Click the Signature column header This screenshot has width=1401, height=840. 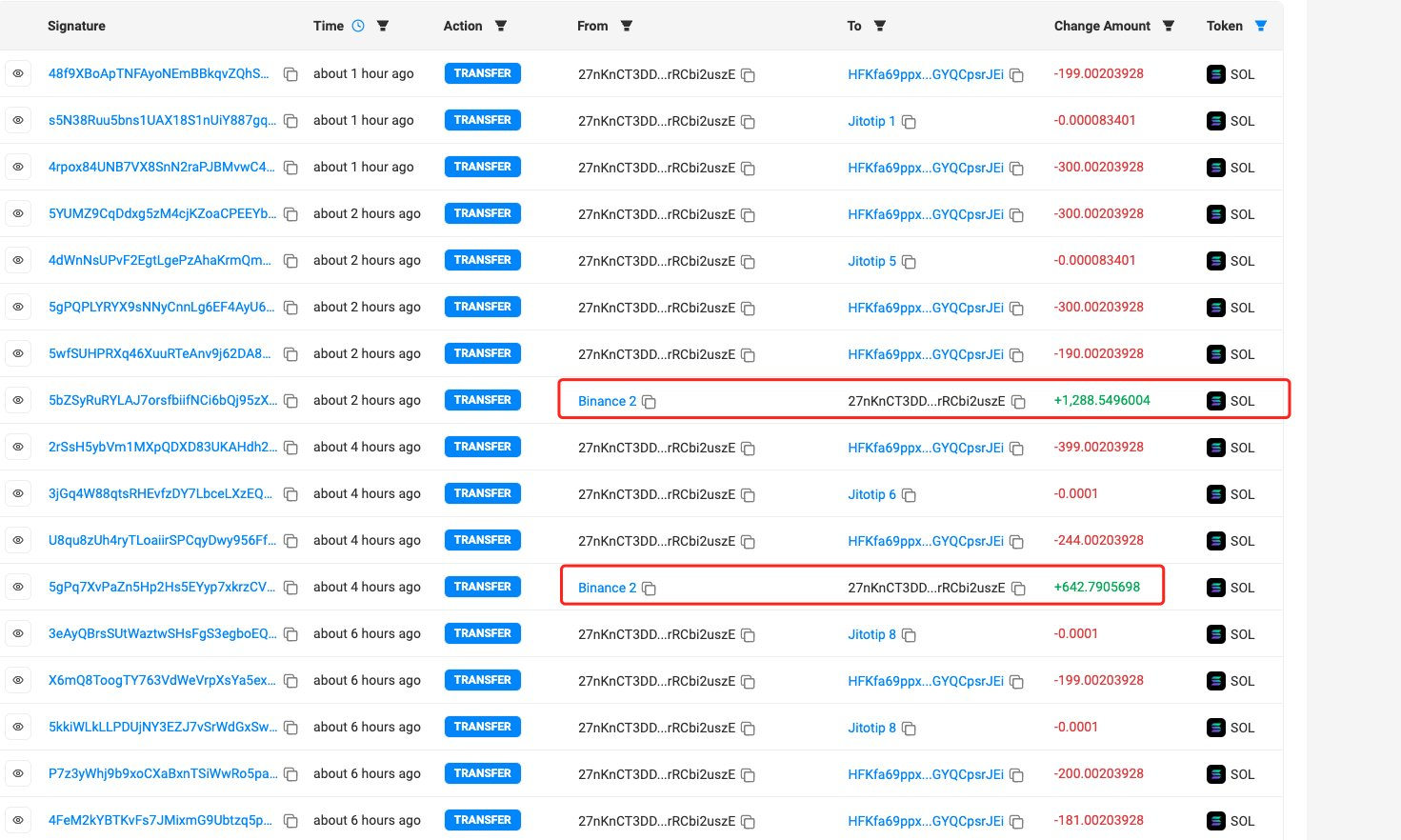[76, 26]
